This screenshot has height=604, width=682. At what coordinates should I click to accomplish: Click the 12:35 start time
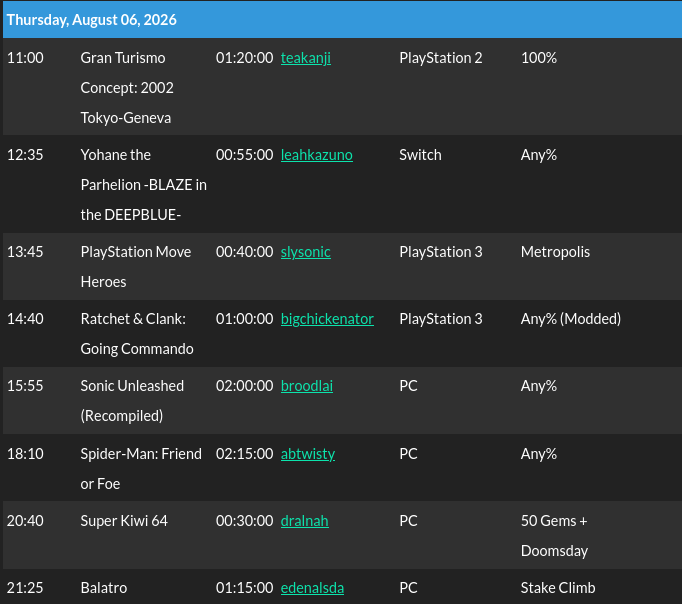(25, 155)
